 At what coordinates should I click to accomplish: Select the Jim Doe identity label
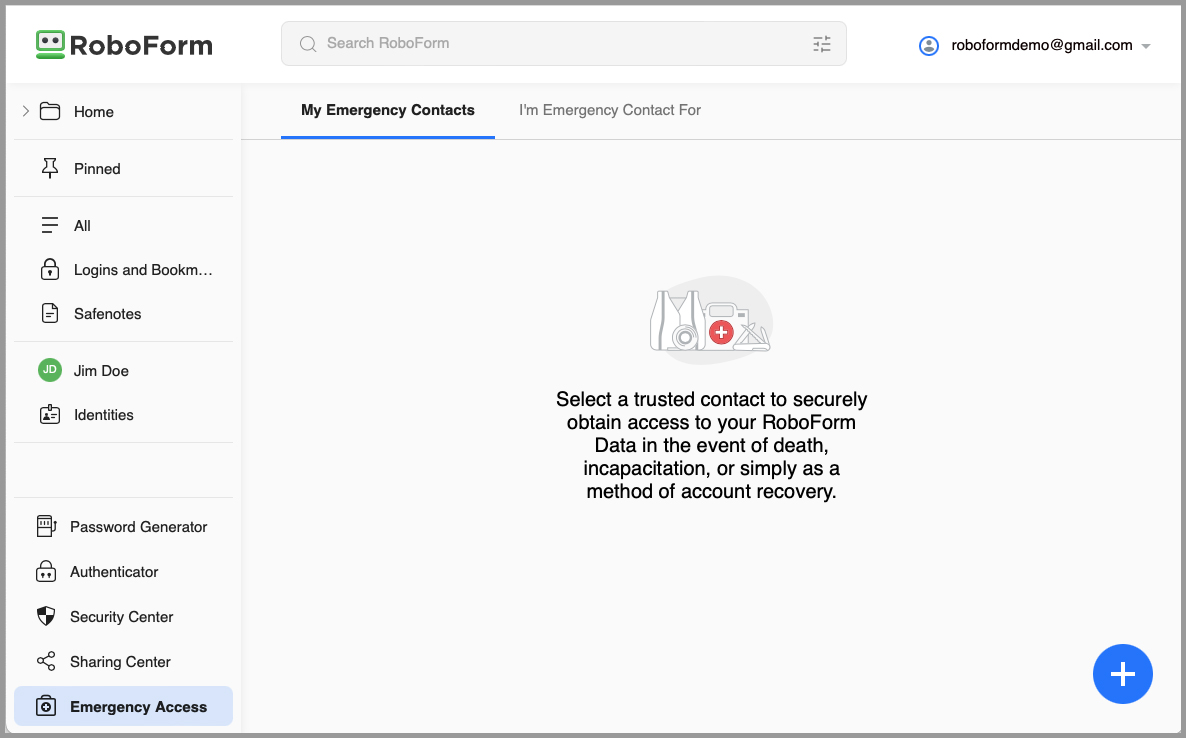(101, 371)
